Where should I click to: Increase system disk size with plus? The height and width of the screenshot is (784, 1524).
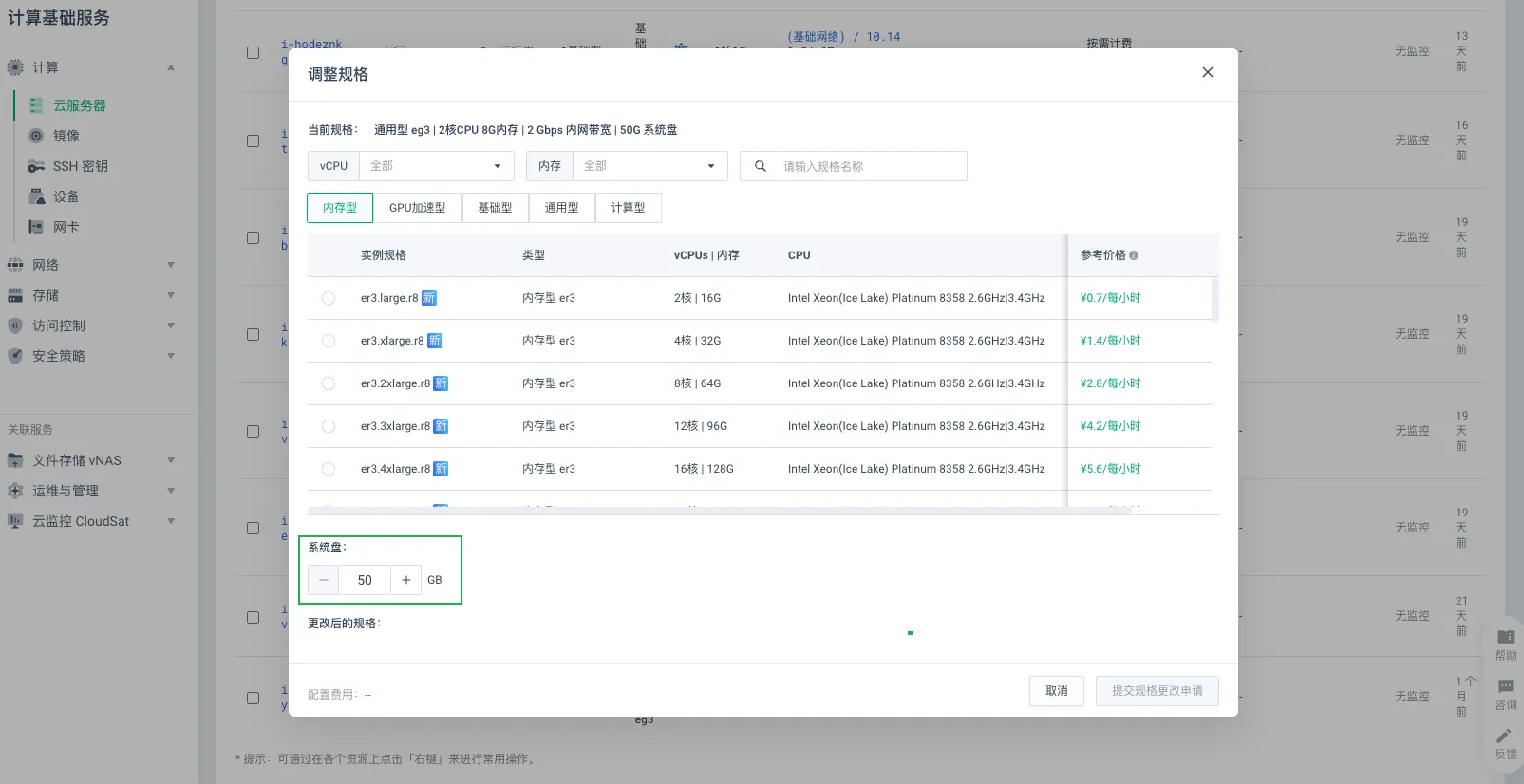406,580
